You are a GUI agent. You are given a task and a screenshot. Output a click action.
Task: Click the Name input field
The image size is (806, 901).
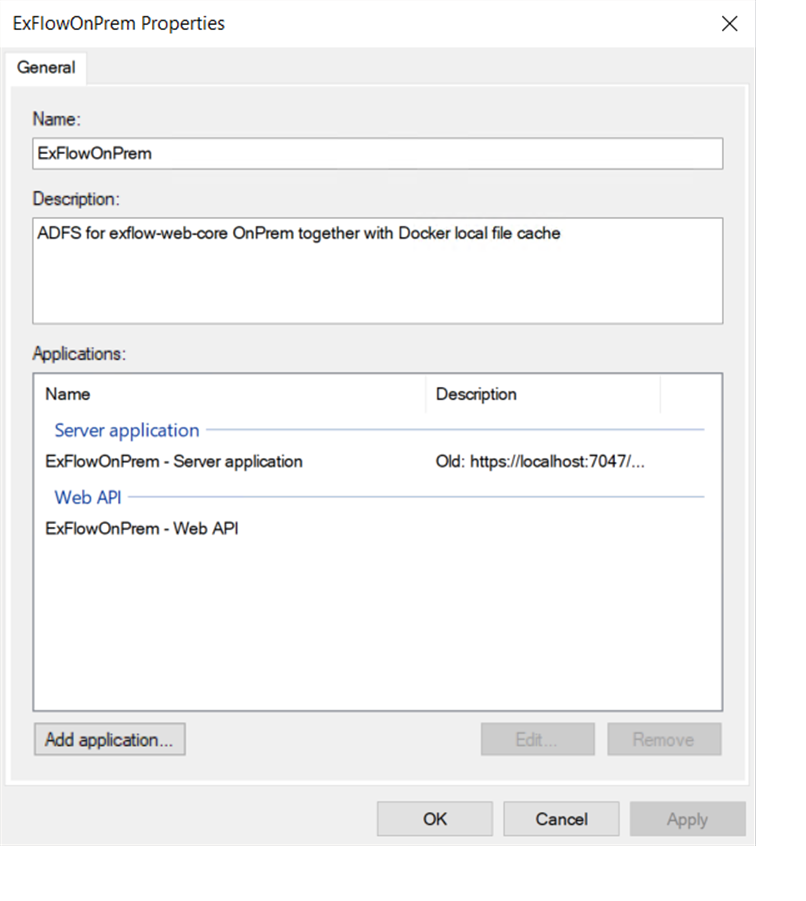coord(377,153)
